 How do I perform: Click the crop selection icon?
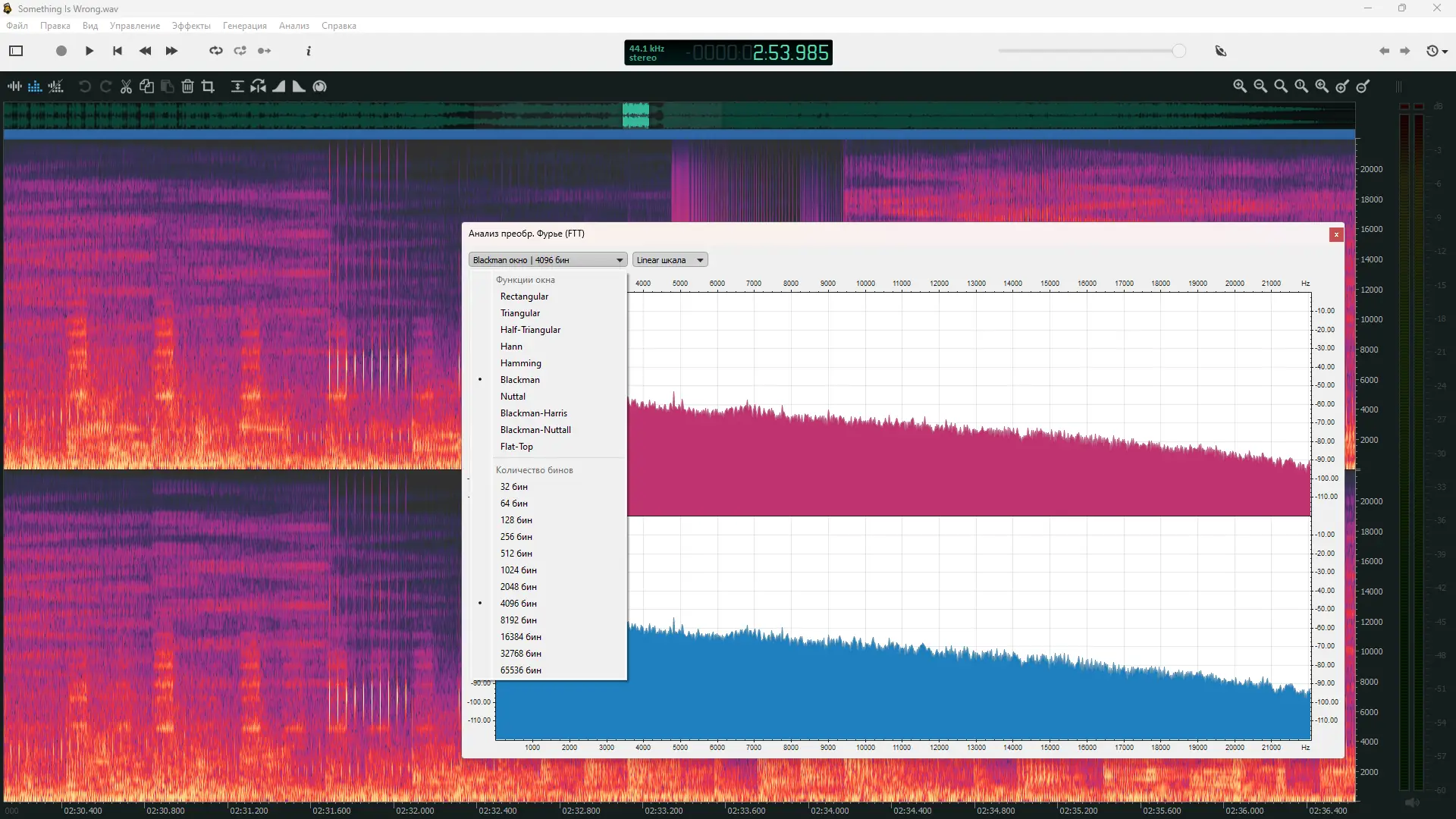[208, 86]
